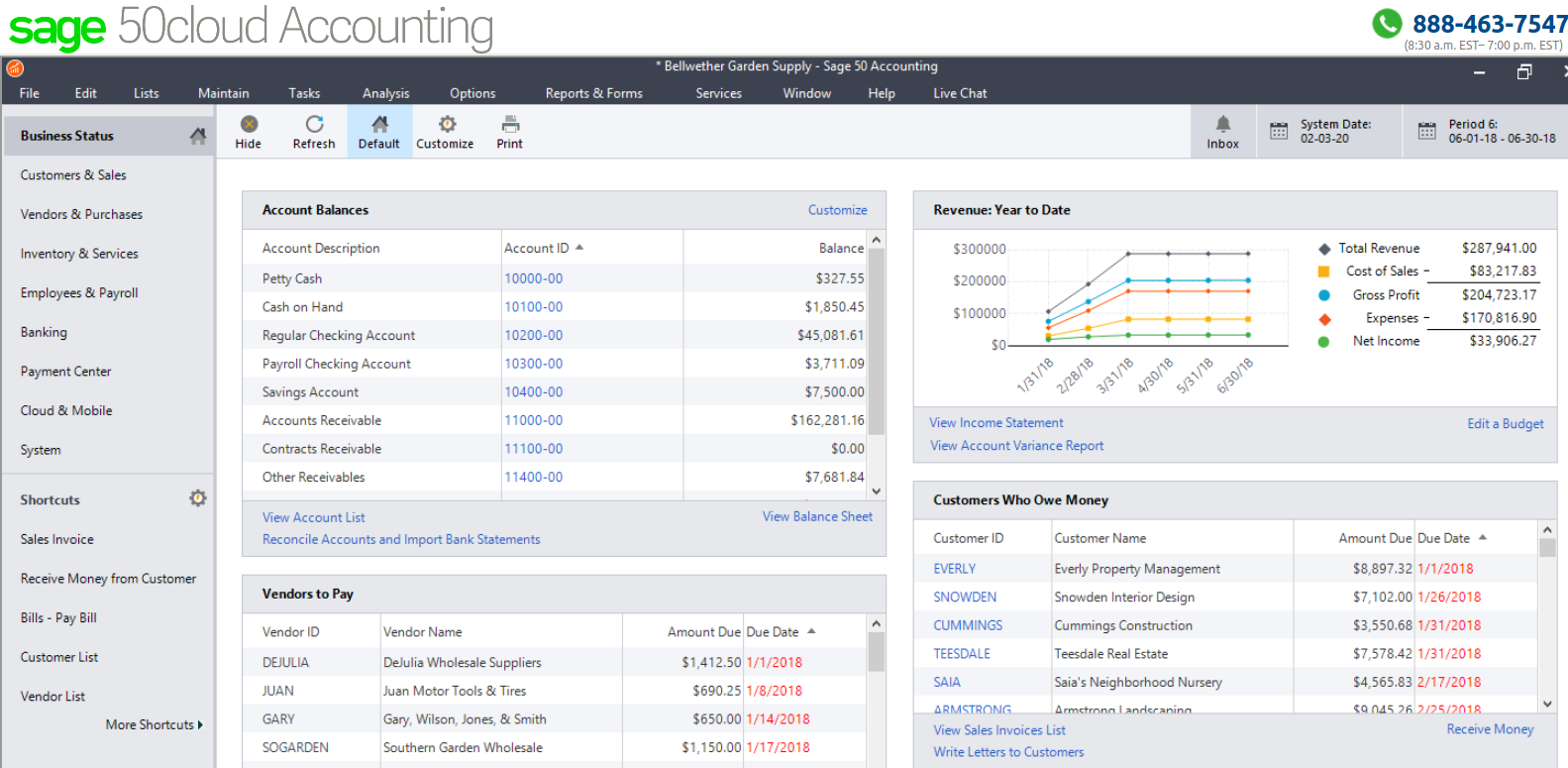Sort Customers by Due Date column

click(1483, 538)
